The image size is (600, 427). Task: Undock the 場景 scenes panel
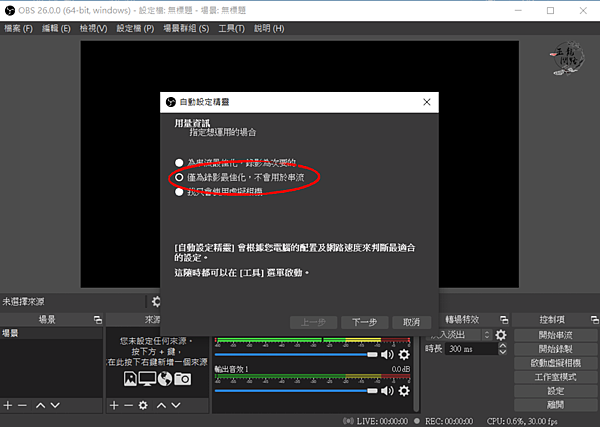(98, 319)
